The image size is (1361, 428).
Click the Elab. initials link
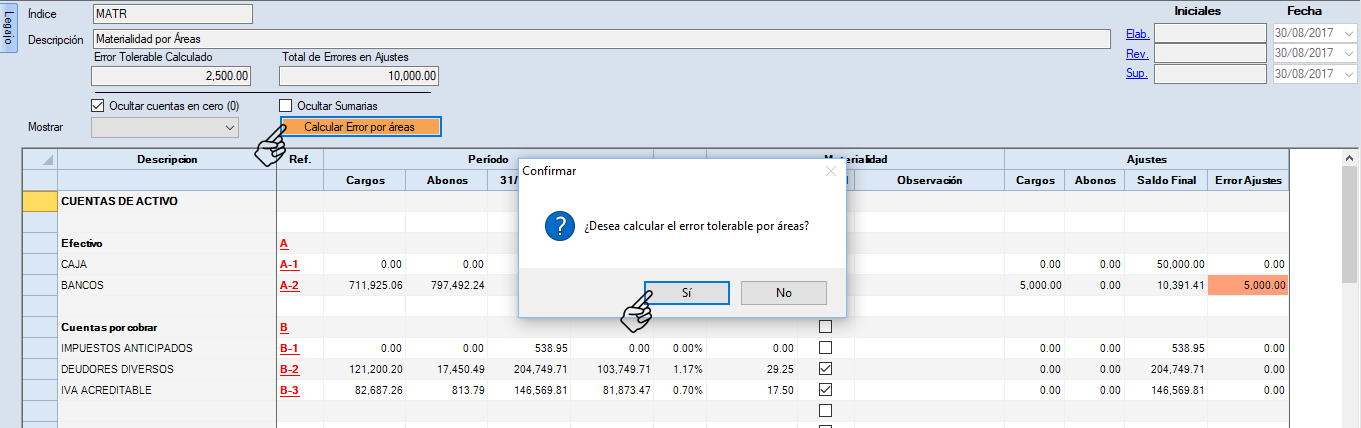tap(1137, 33)
